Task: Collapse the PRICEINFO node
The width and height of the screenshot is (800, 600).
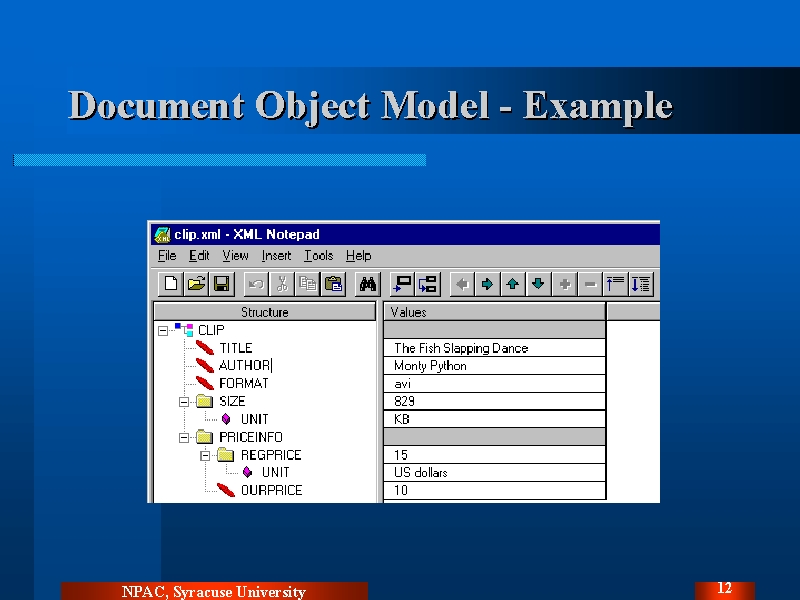Action: [184, 438]
